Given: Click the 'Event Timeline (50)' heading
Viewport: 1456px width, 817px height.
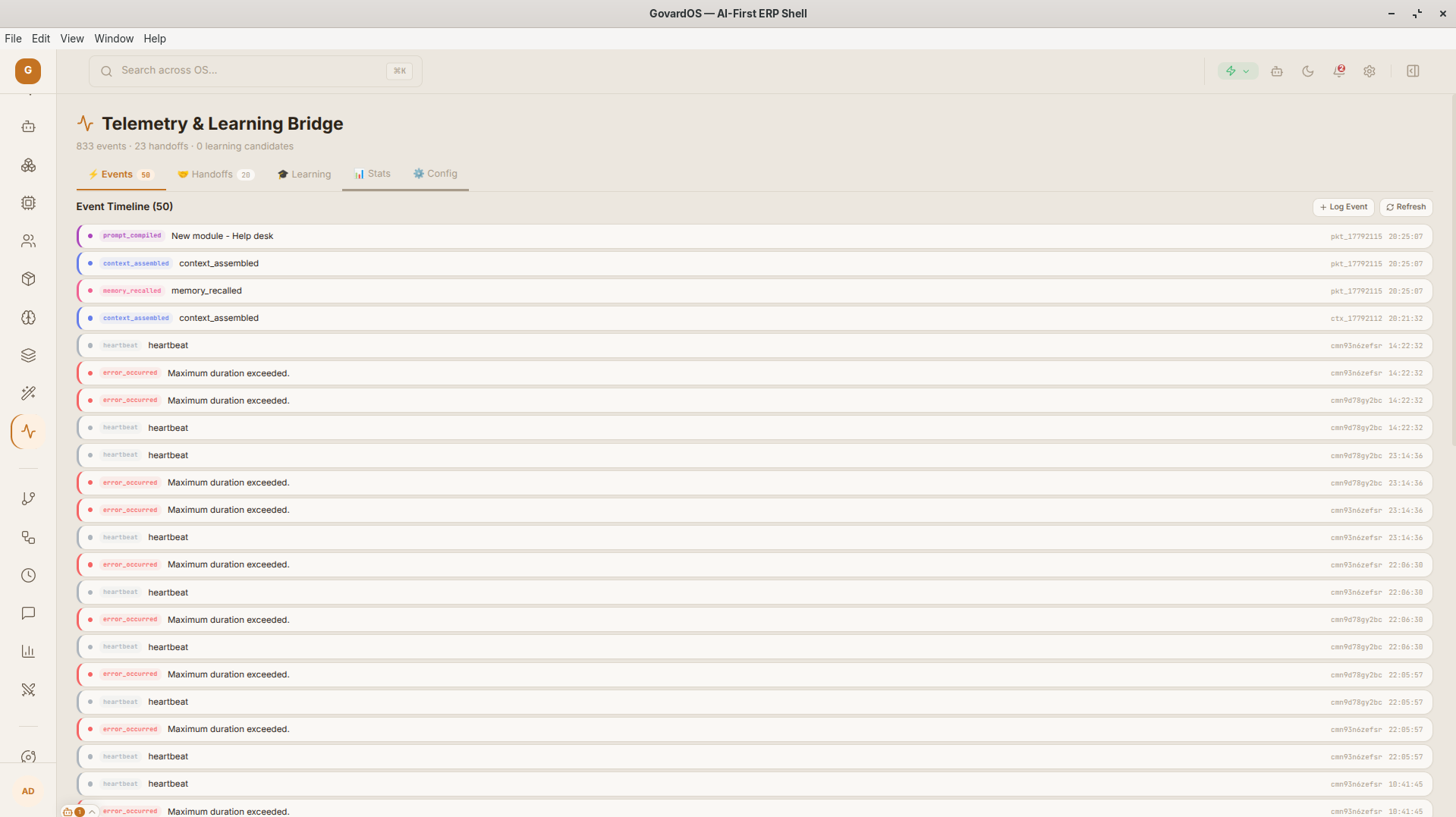Looking at the screenshot, I should [x=124, y=206].
